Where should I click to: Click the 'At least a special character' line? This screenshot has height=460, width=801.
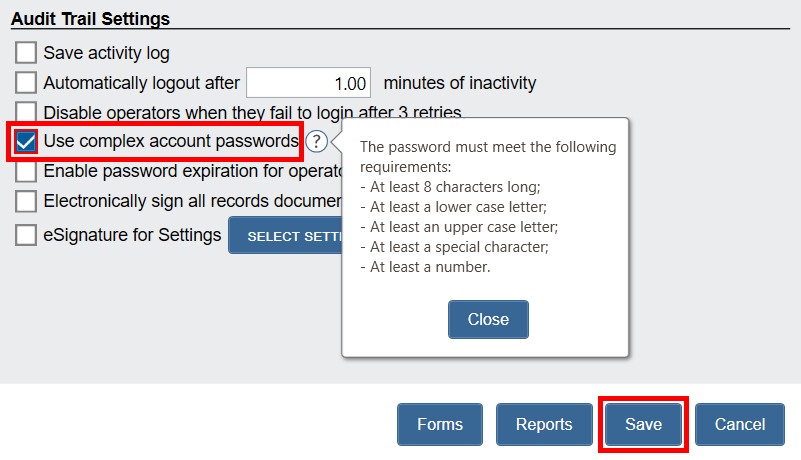pyautogui.click(x=454, y=247)
